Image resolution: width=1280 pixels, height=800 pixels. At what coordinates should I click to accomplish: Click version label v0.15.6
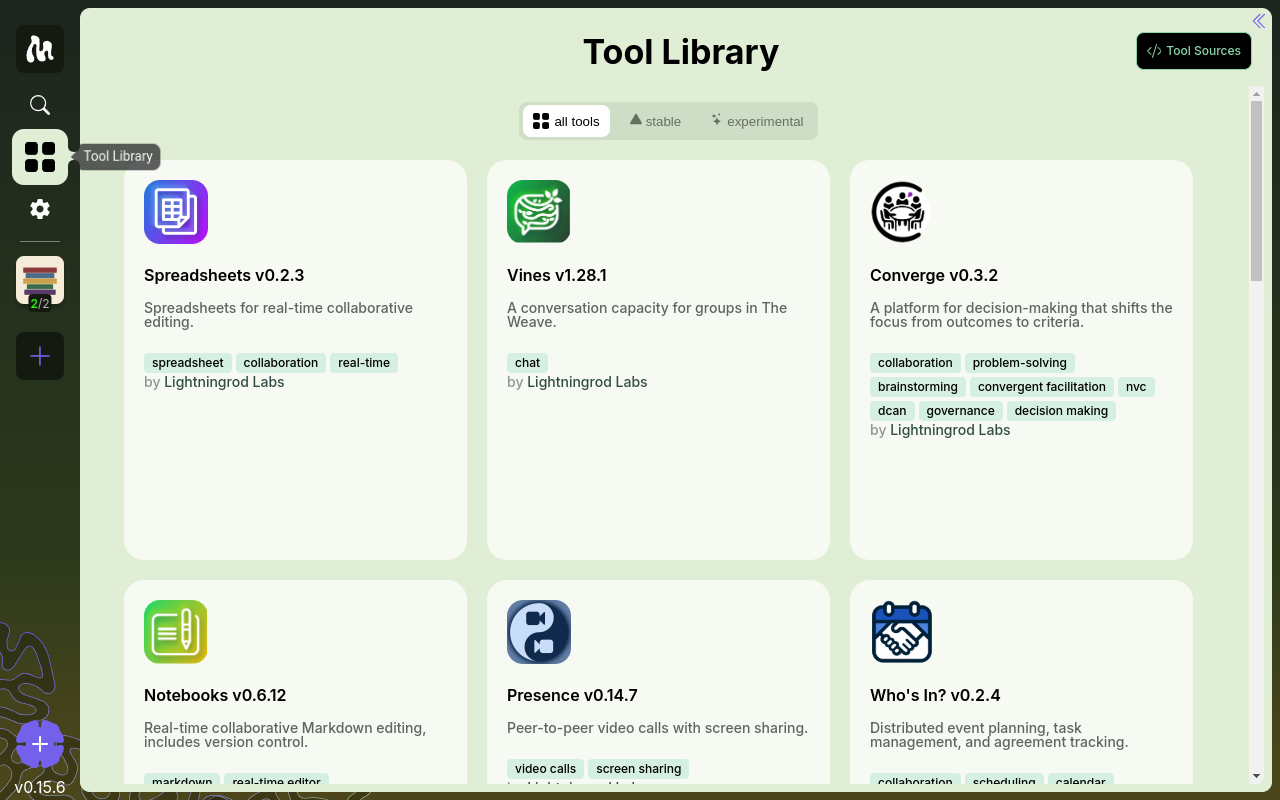40,787
